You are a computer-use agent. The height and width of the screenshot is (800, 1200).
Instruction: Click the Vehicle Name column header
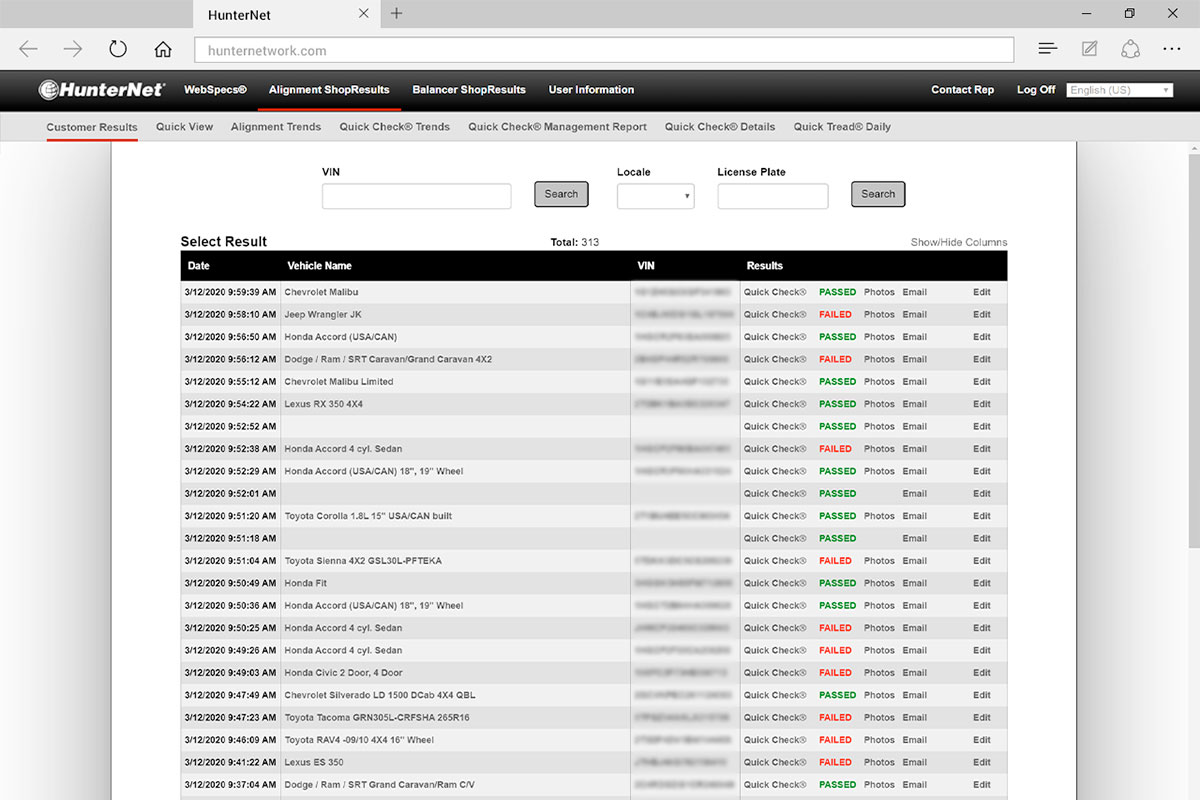coord(319,266)
